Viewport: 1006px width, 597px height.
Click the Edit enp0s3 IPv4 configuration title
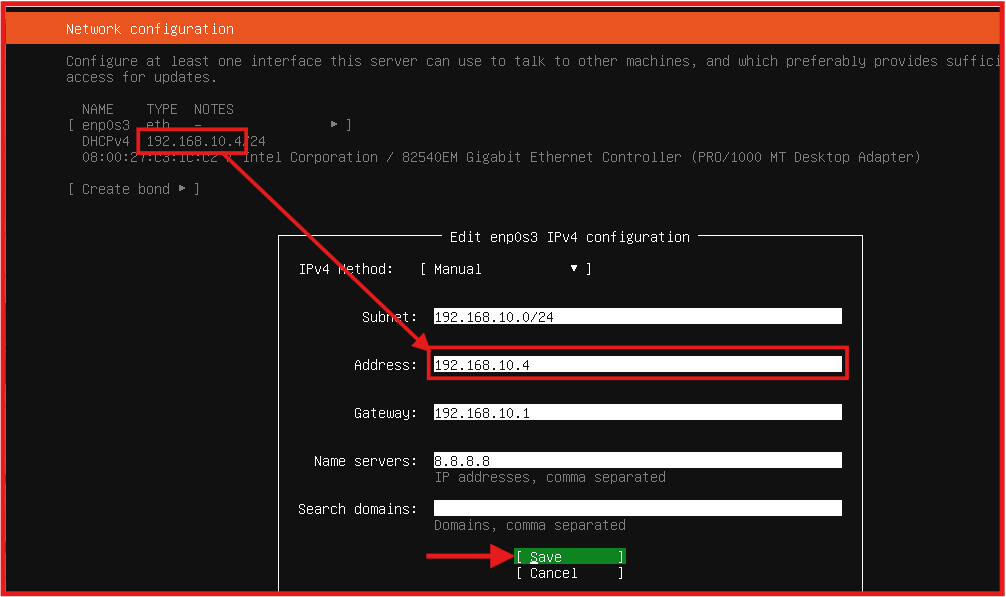click(x=569, y=237)
